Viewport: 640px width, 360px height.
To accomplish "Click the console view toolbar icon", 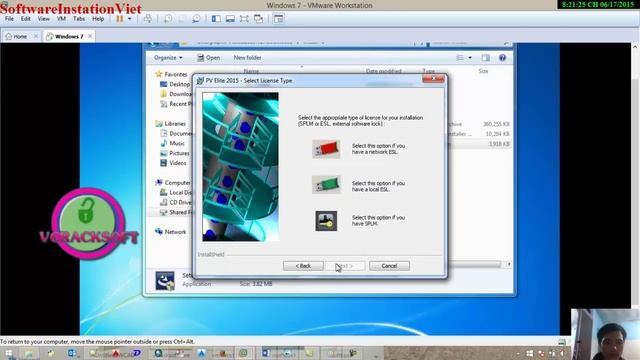I will coord(279,19).
